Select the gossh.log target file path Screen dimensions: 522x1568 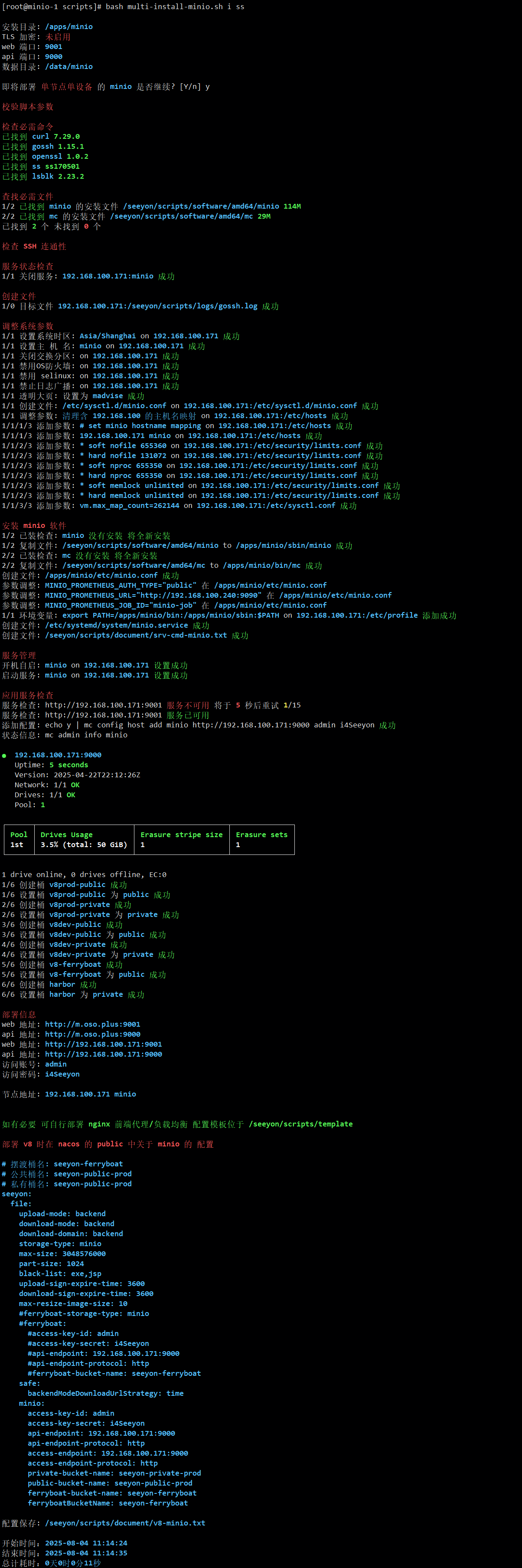[157, 306]
